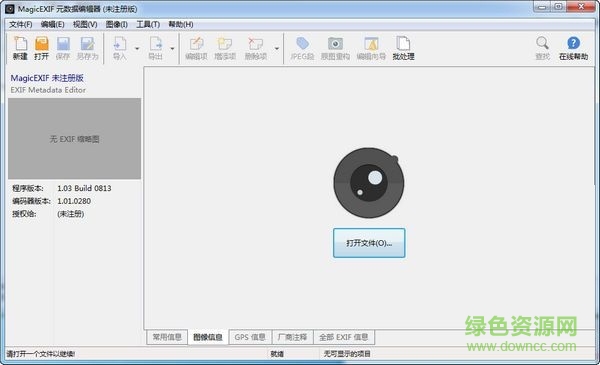Open the 文件(F) menu

(x=21, y=24)
